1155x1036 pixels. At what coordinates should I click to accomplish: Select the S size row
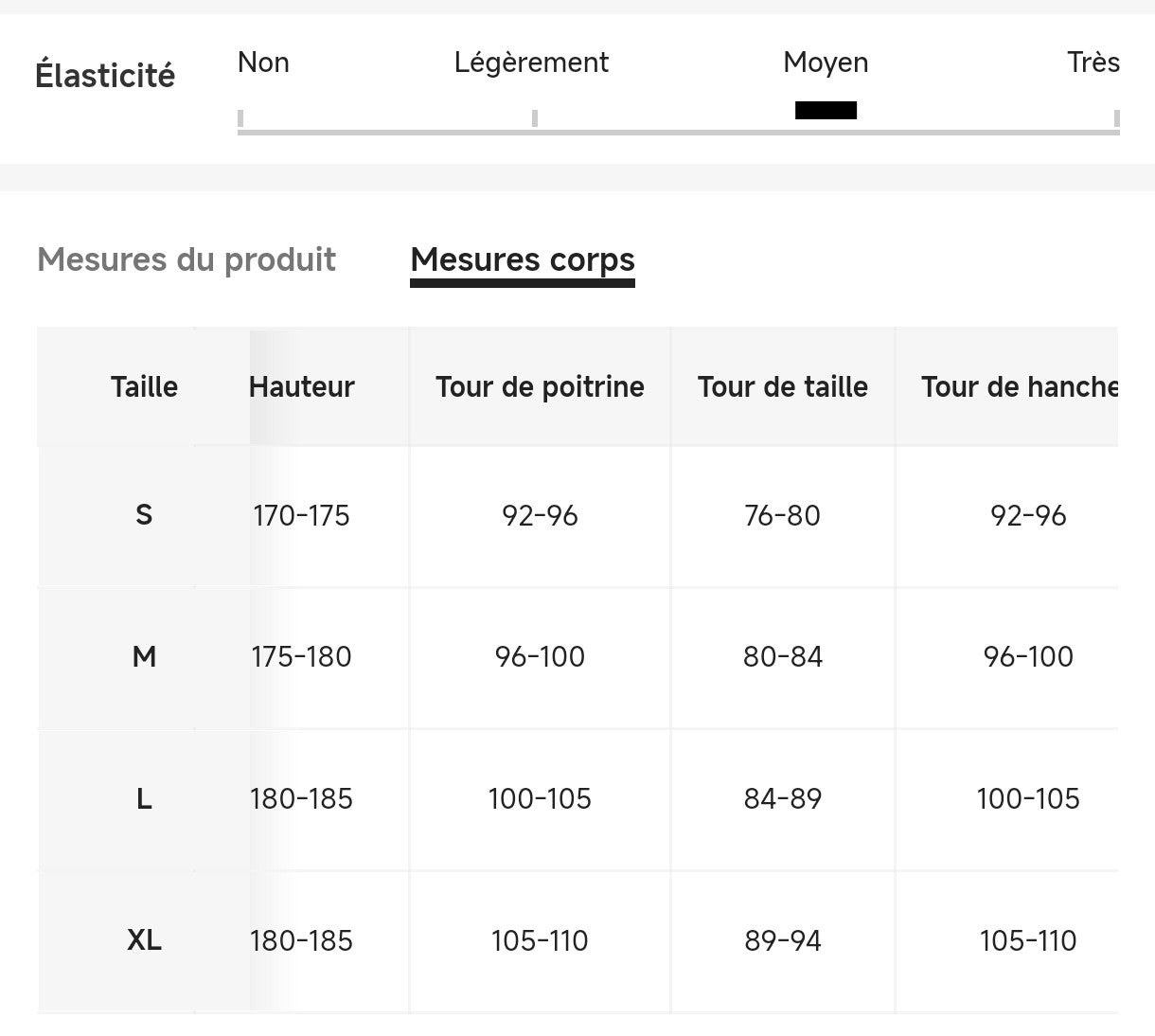pos(144,515)
